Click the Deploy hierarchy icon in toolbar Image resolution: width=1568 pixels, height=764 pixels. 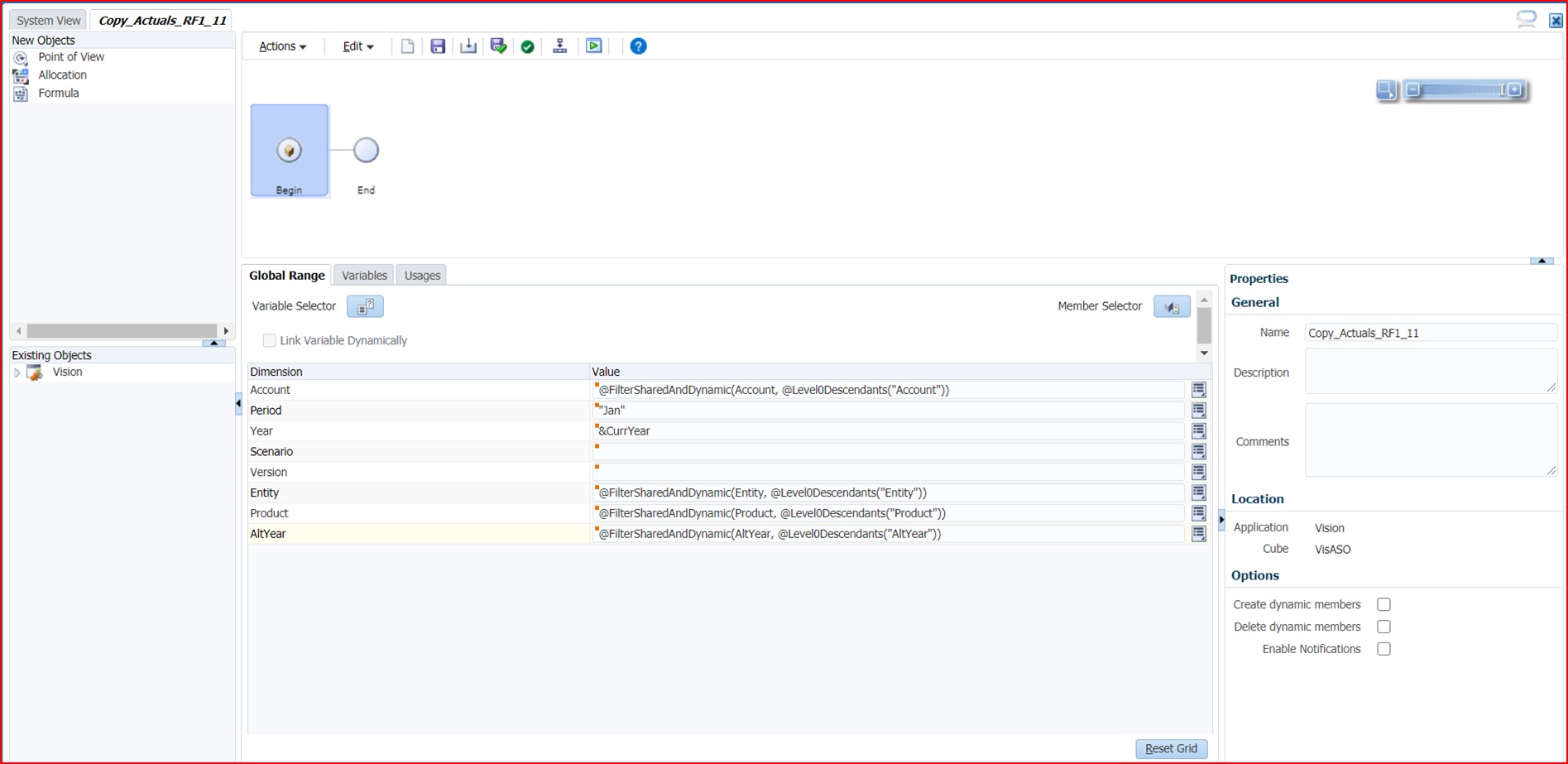coord(560,46)
